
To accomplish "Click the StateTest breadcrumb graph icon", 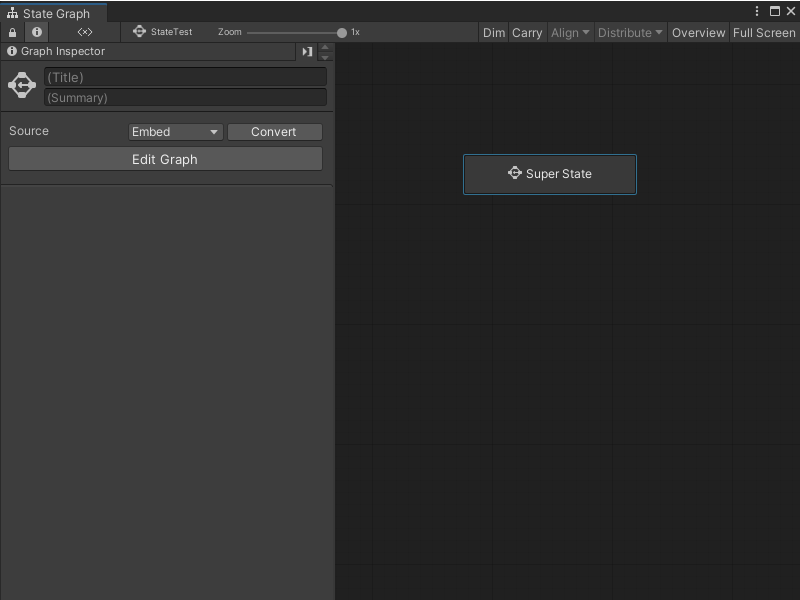I will pos(140,32).
